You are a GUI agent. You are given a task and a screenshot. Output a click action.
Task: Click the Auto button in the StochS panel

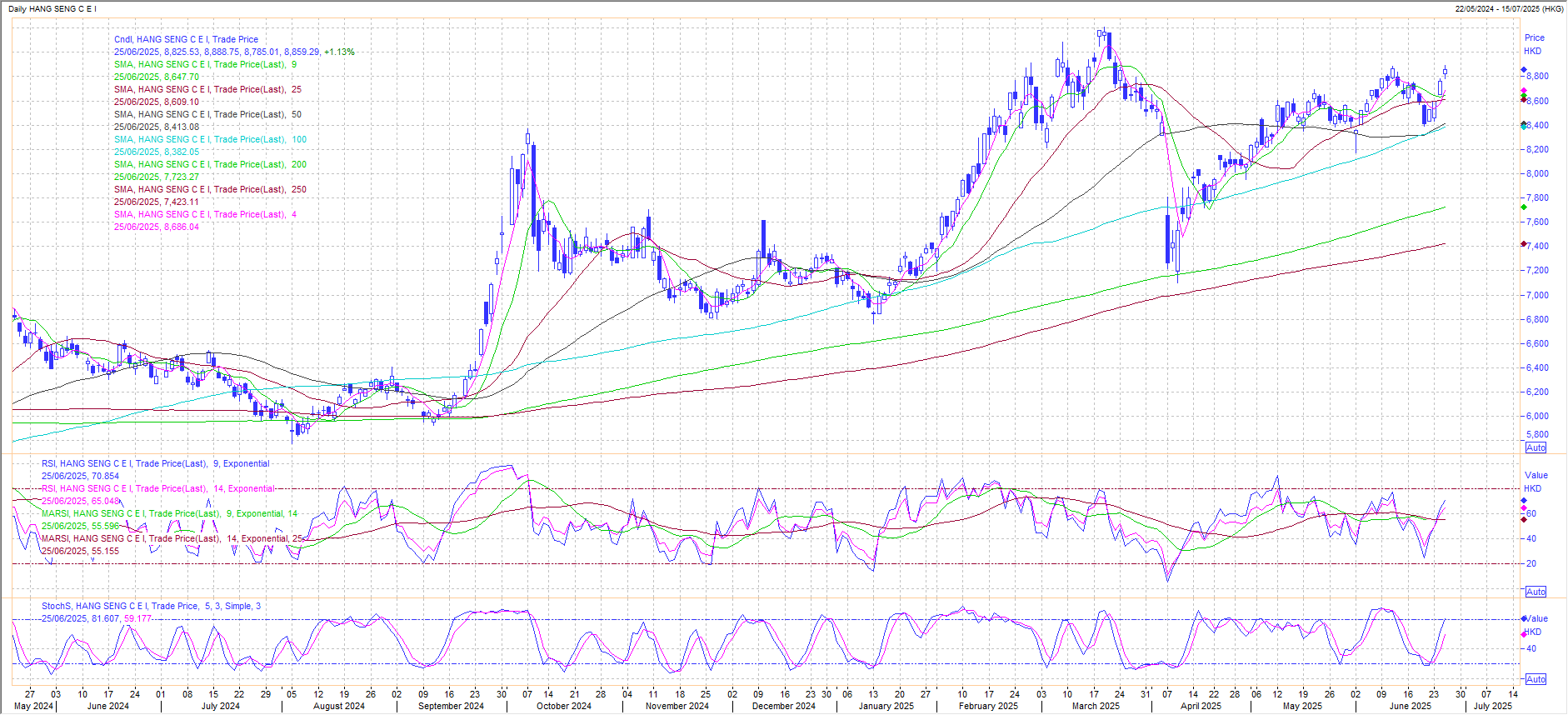click(x=1536, y=679)
